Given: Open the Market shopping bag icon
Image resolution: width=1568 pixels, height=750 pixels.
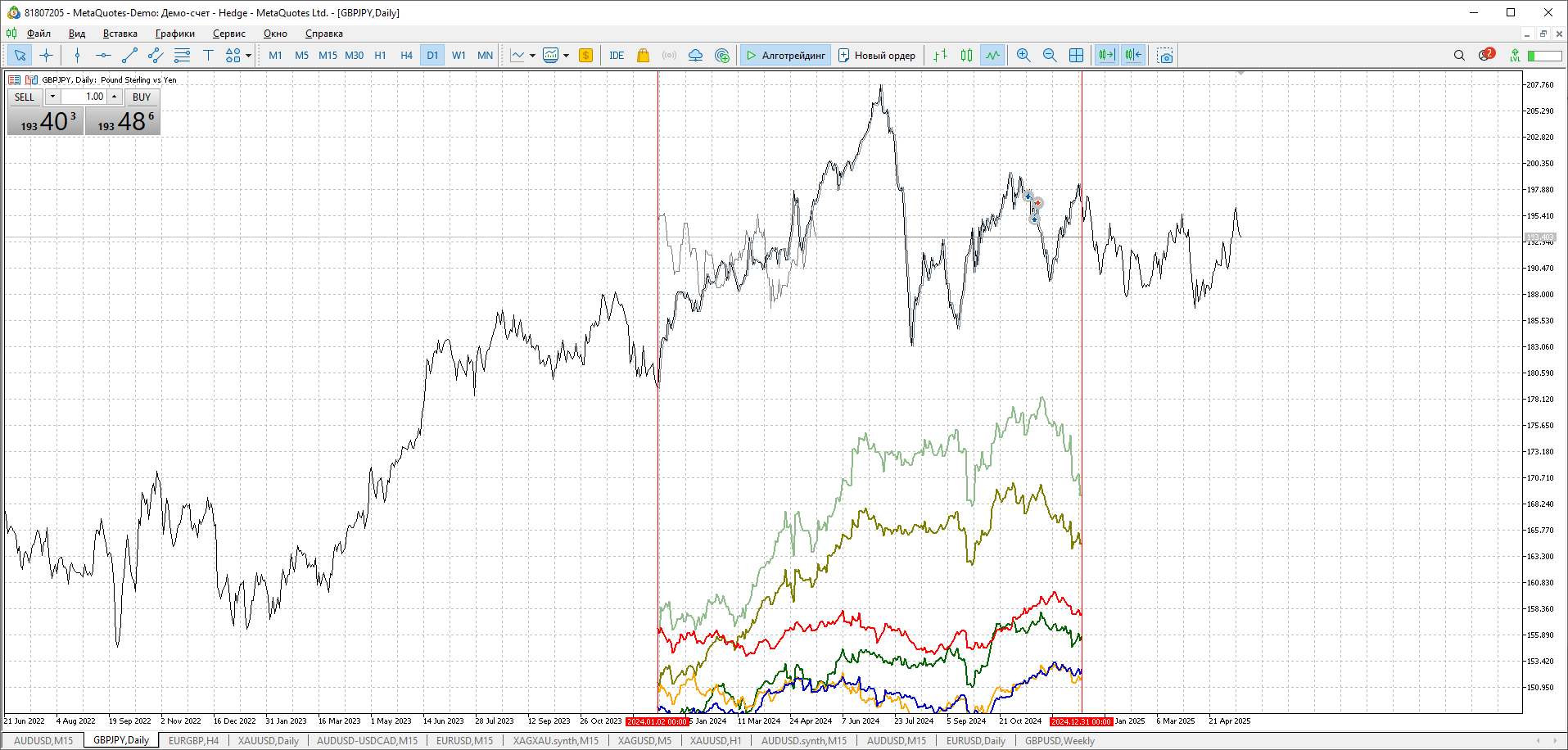Looking at the screenshot, I should coord(643,56).
